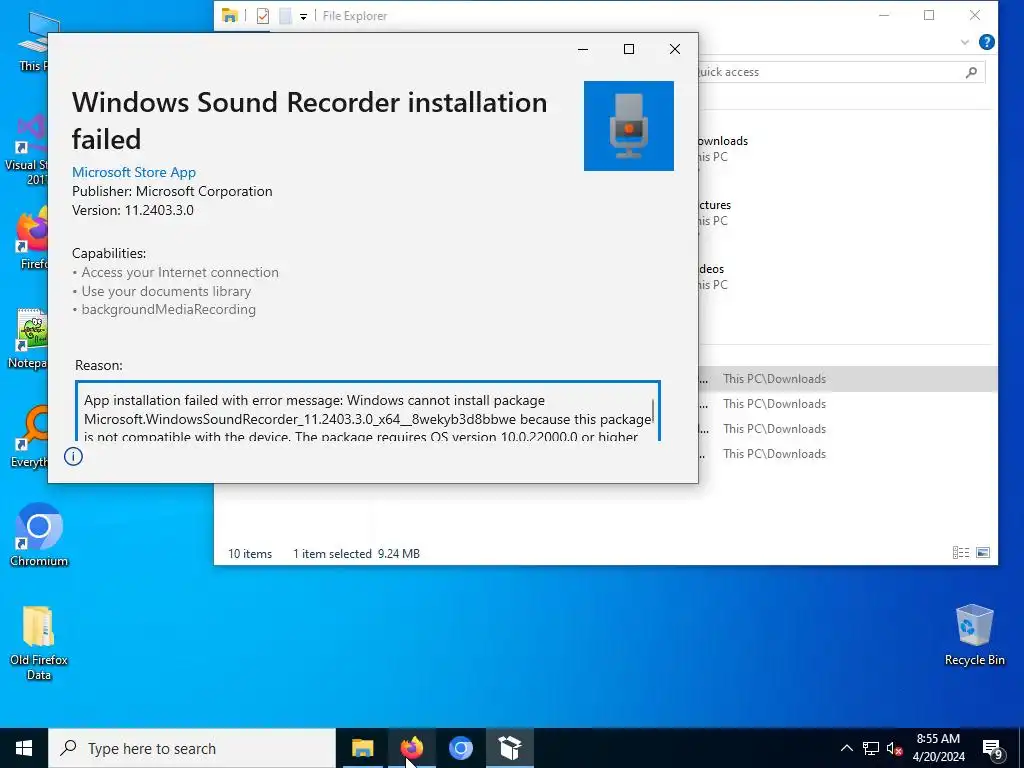Open File Explorer Help question mark icon
This screenshot has width=1024, height=768.
[x=987, y=42]
